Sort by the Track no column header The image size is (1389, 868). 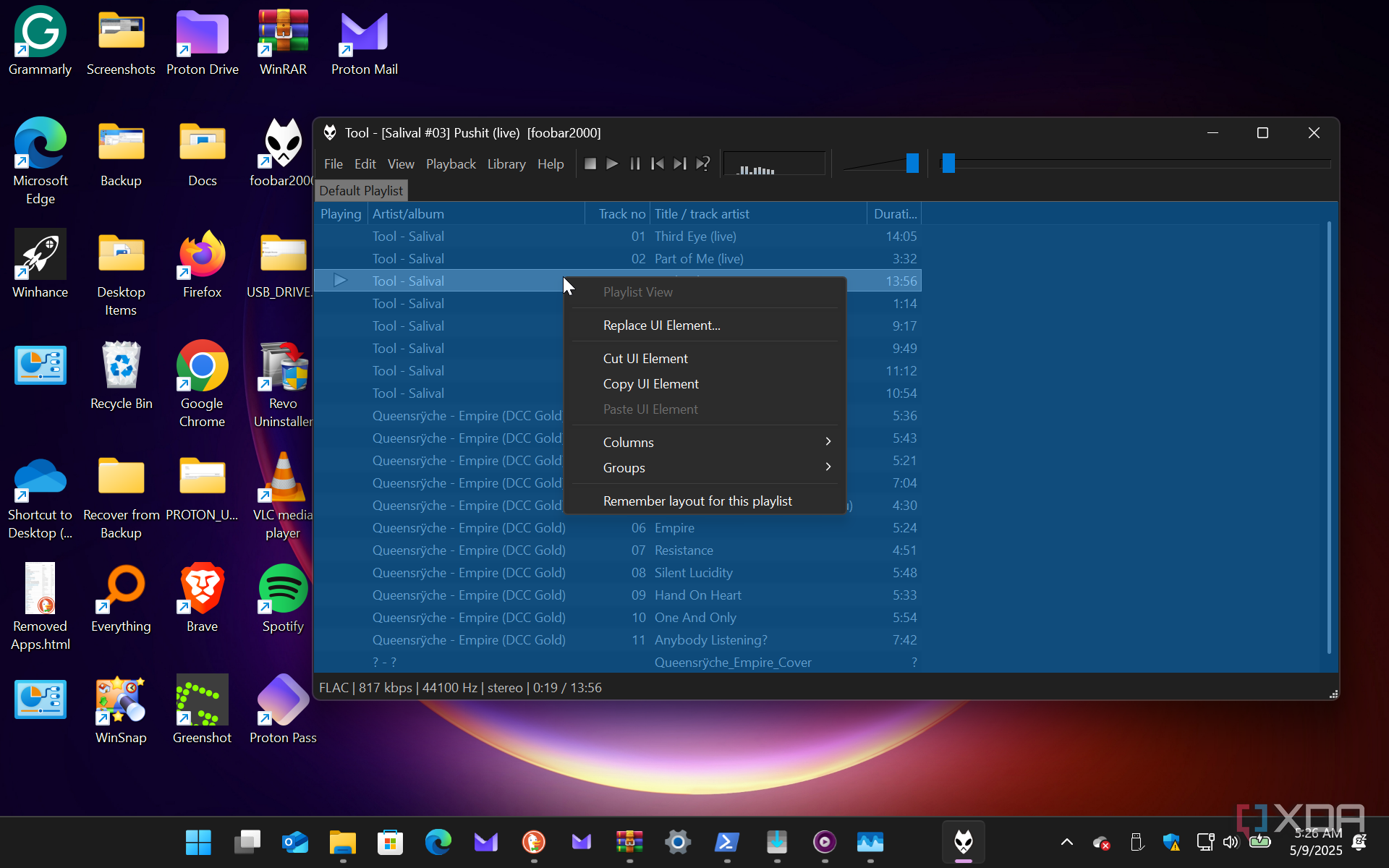(618, 214)
